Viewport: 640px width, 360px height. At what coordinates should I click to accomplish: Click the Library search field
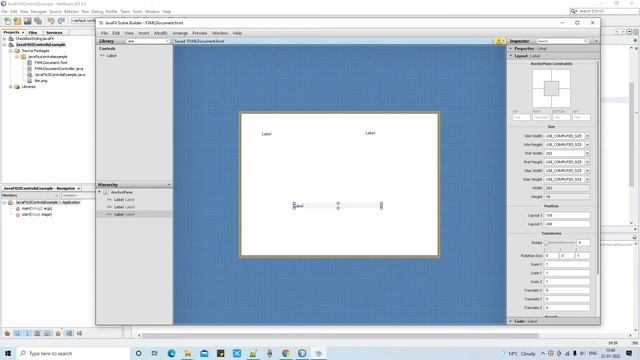(x=147, y=41)
